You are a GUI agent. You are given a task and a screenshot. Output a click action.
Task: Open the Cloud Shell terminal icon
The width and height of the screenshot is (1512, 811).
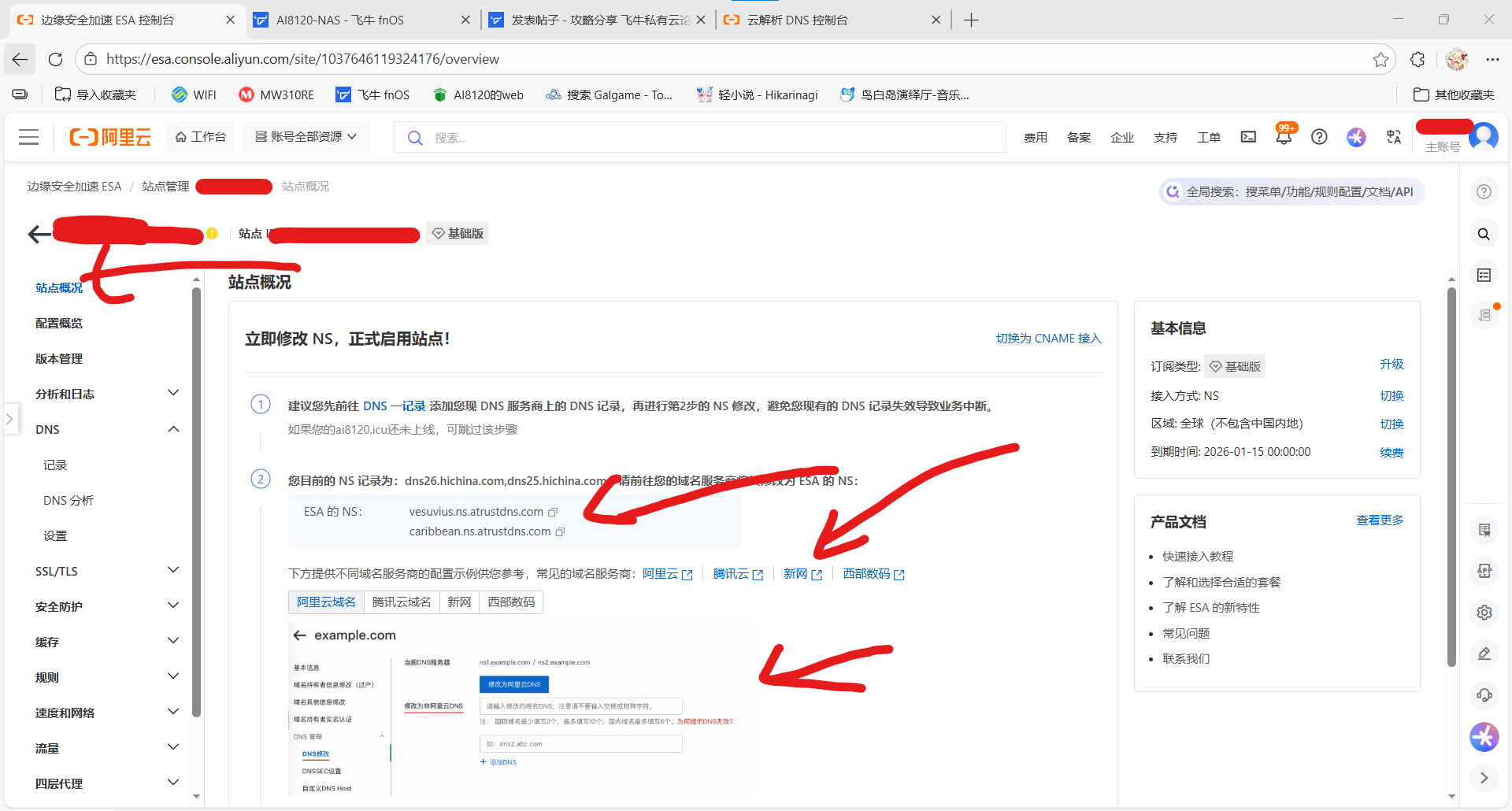click(x=1248, y=137)
